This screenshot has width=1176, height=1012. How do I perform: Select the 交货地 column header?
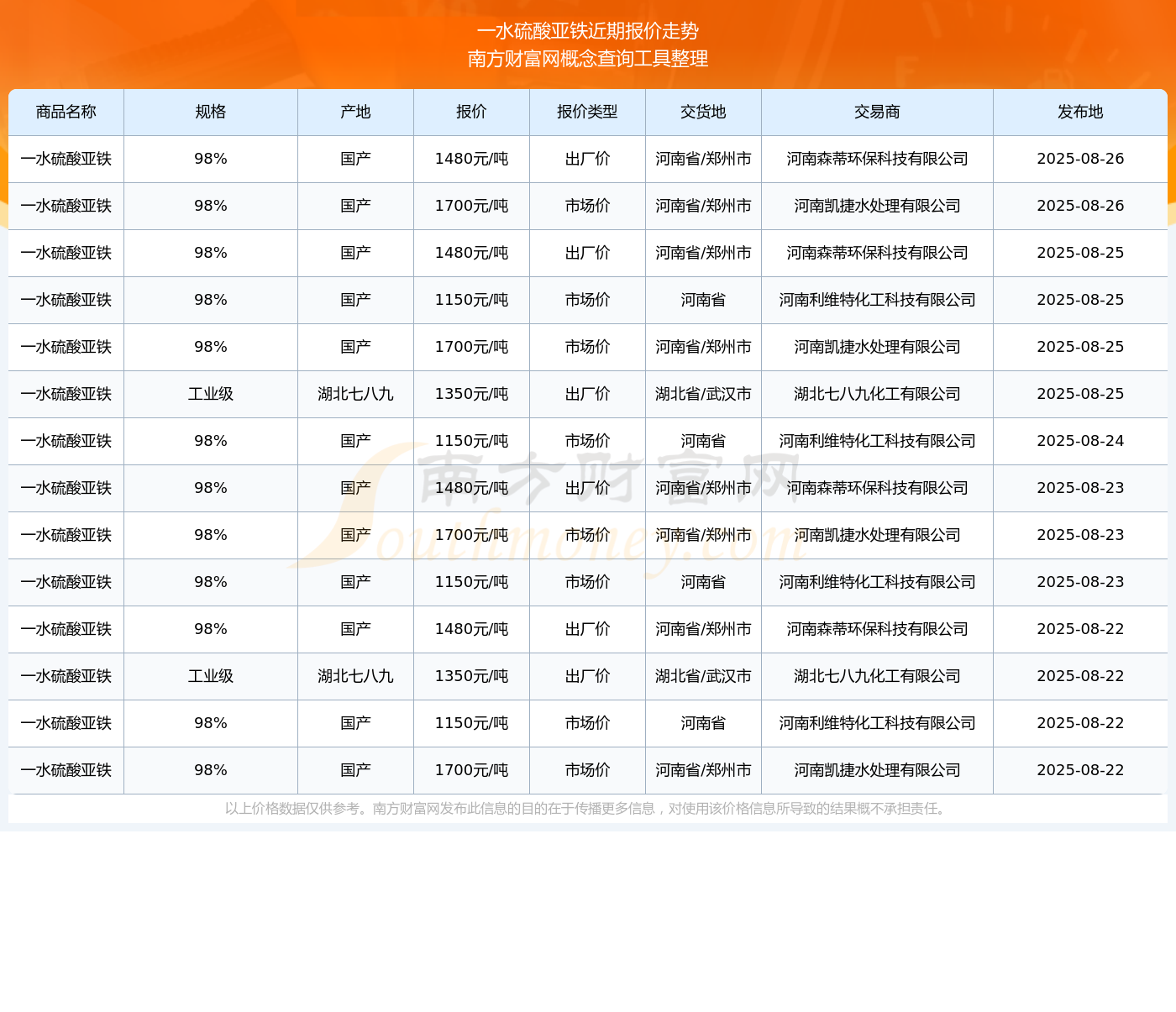tap(703, 112)
